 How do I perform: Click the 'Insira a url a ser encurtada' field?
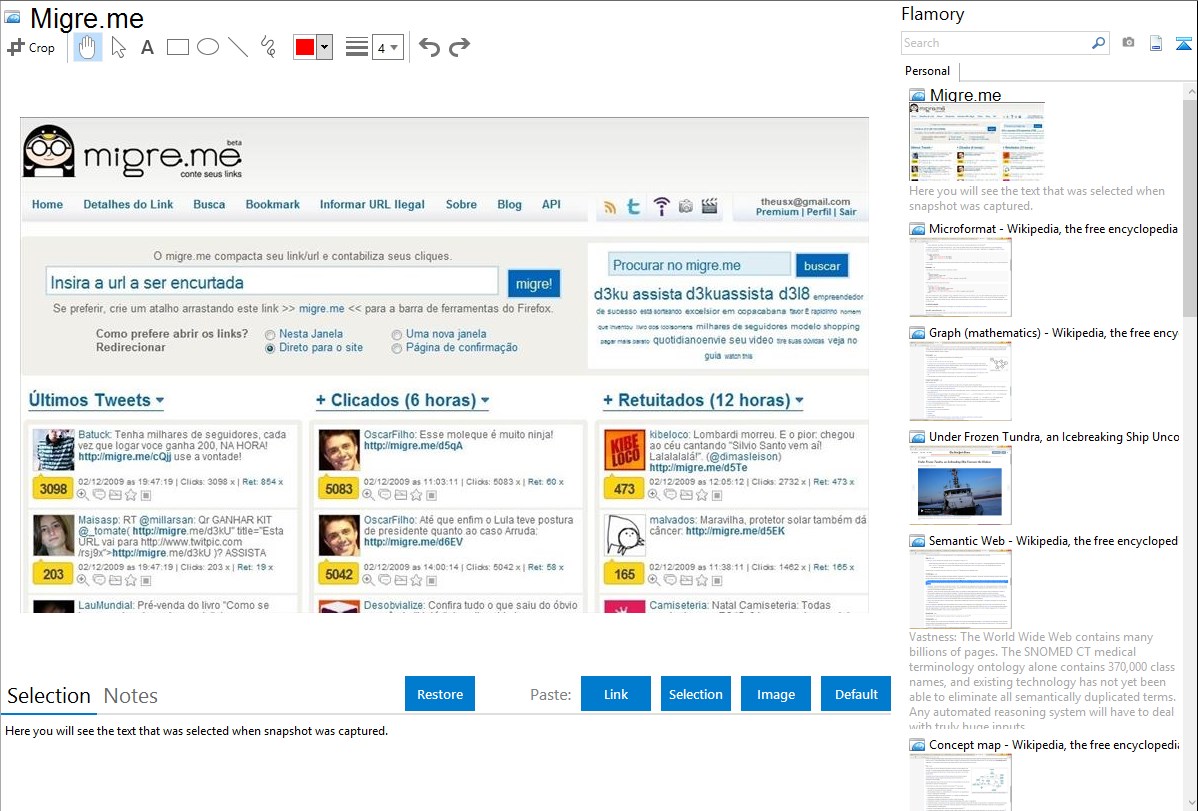[x=272, y=282]
